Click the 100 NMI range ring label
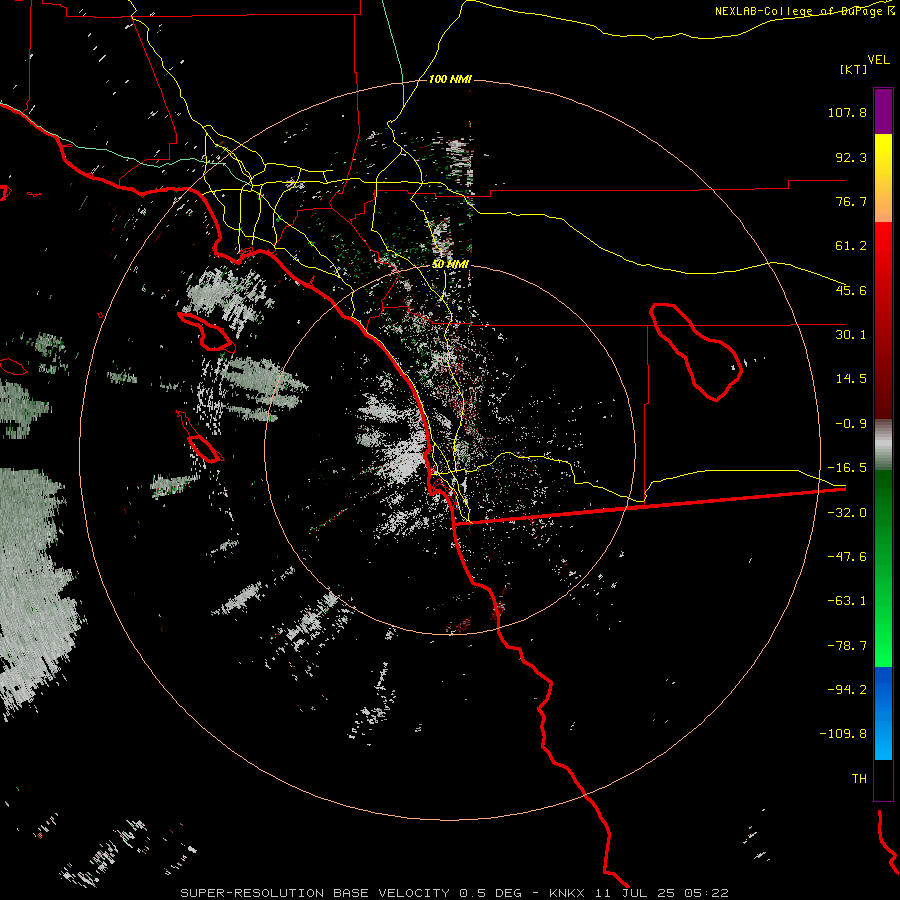900x900 pixels. (x=450, y=79)
